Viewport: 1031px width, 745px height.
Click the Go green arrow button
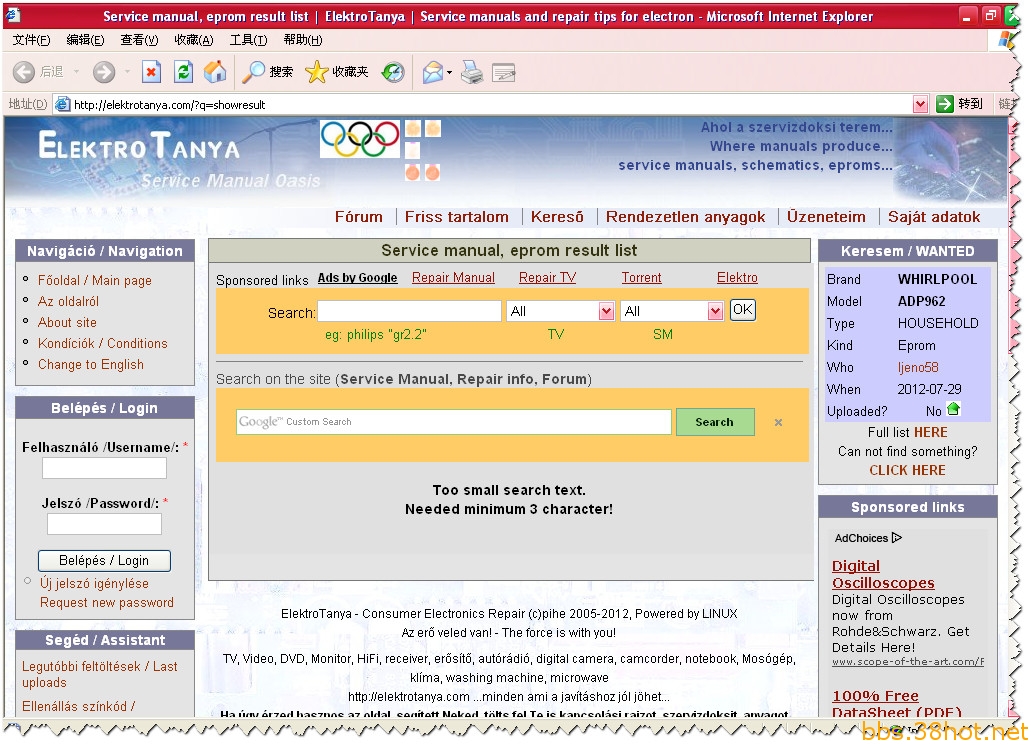[944, 104]
